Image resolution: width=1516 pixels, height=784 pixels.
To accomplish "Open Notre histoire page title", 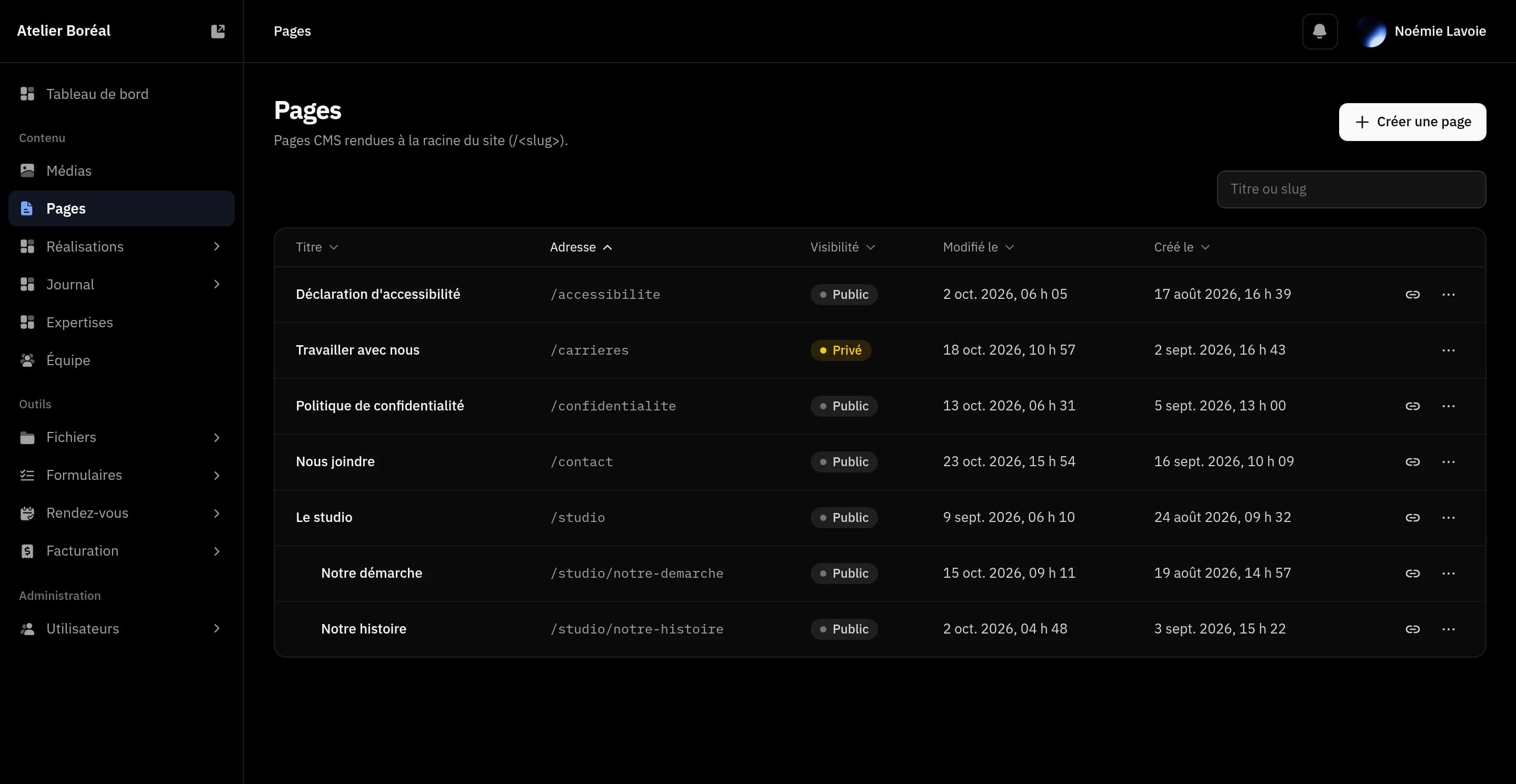I will tap(364, 629).
